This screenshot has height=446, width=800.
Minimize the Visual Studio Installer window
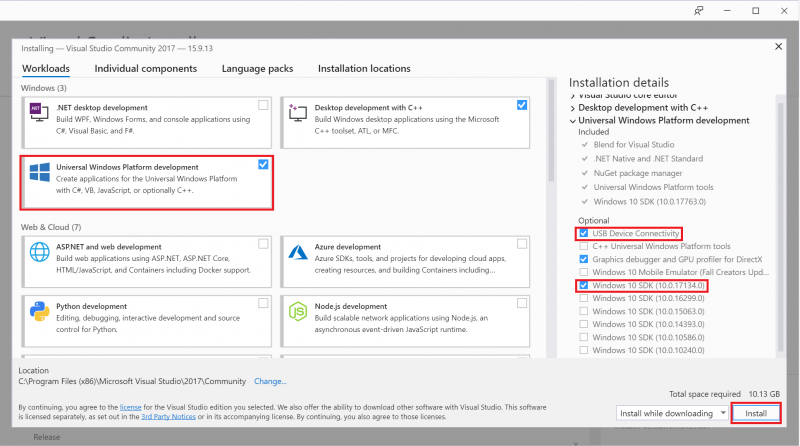pyautogui.click(x=727, y=11)
